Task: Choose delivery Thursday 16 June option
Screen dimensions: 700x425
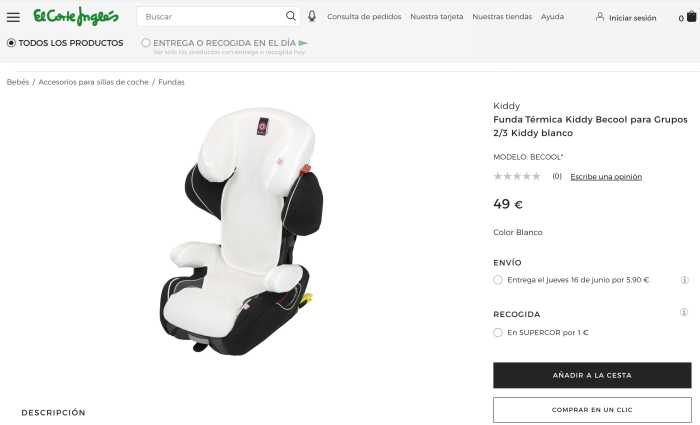Action: pyautogui.click(x=498, y=280)
